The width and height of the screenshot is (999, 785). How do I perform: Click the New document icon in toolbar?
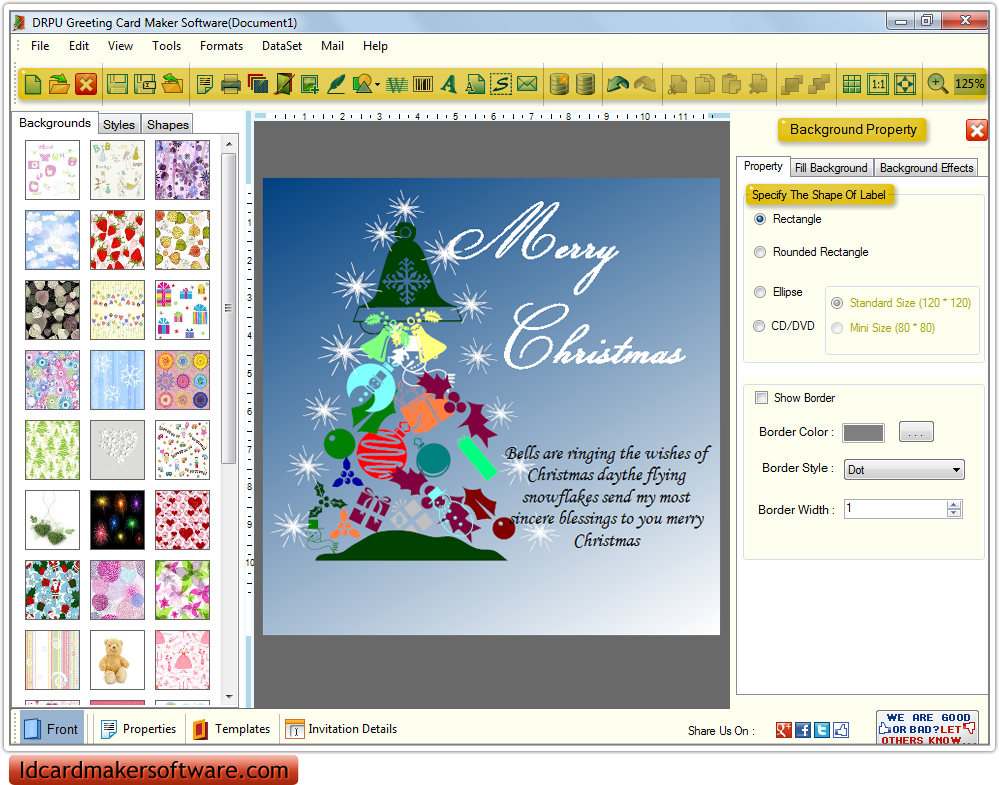click(33, 85)
